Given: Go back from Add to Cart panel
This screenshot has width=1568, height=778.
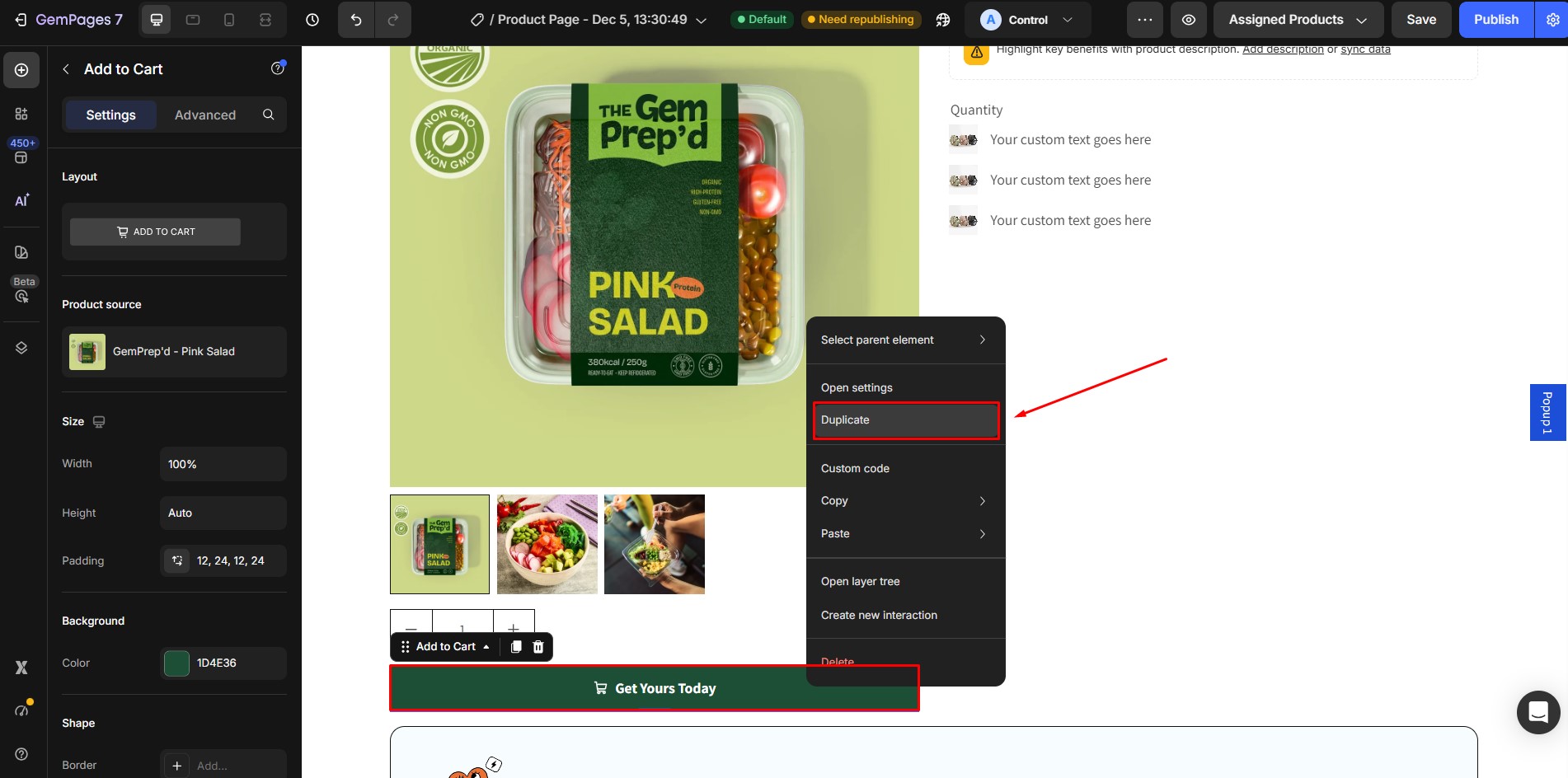Looking at the screenshot, I should [66, 69].
